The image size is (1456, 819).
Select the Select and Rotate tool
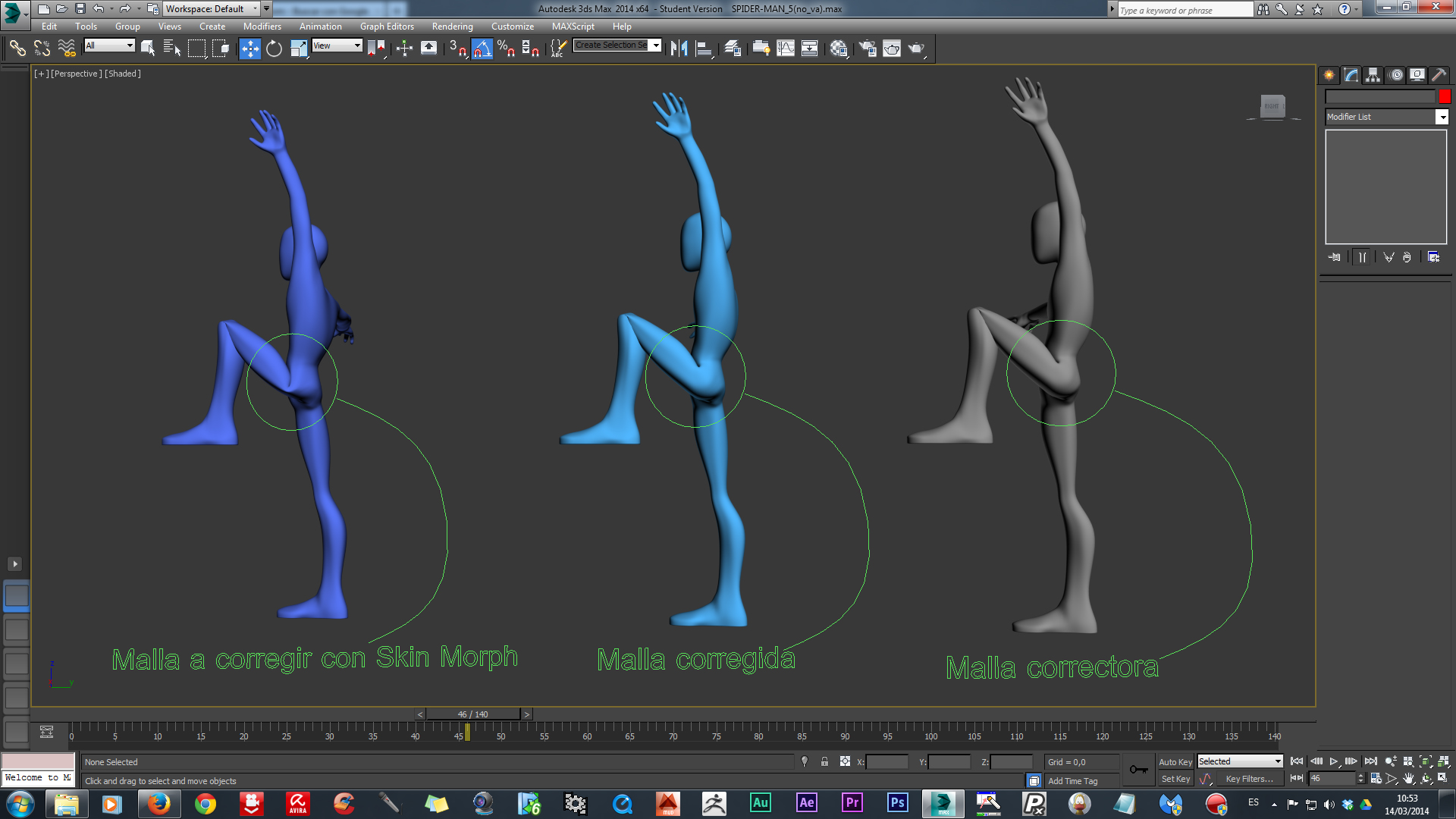tap(274, 49)
